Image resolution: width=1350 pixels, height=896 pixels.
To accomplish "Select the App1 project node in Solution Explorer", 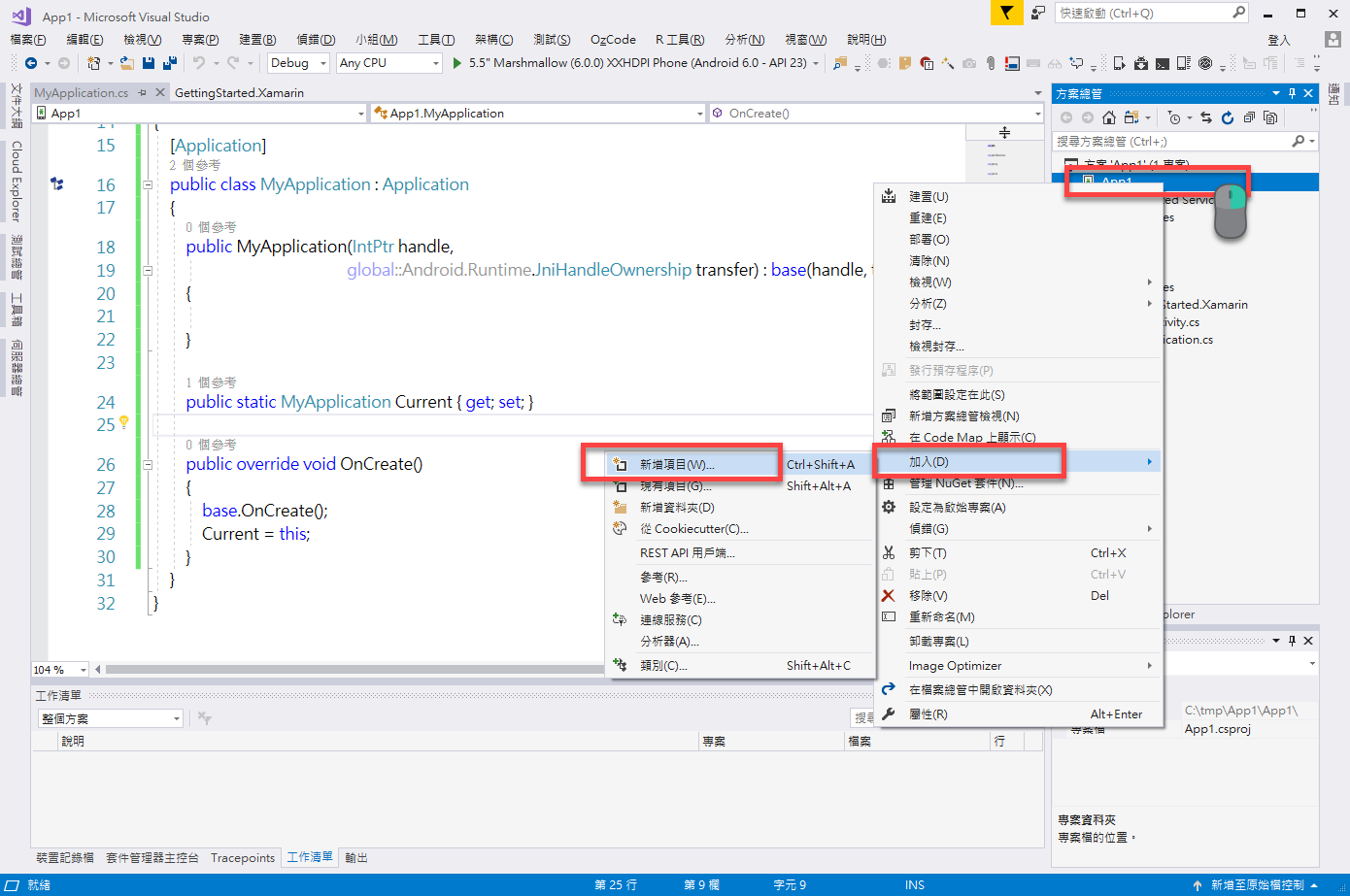I will [x=1115, y=182].
